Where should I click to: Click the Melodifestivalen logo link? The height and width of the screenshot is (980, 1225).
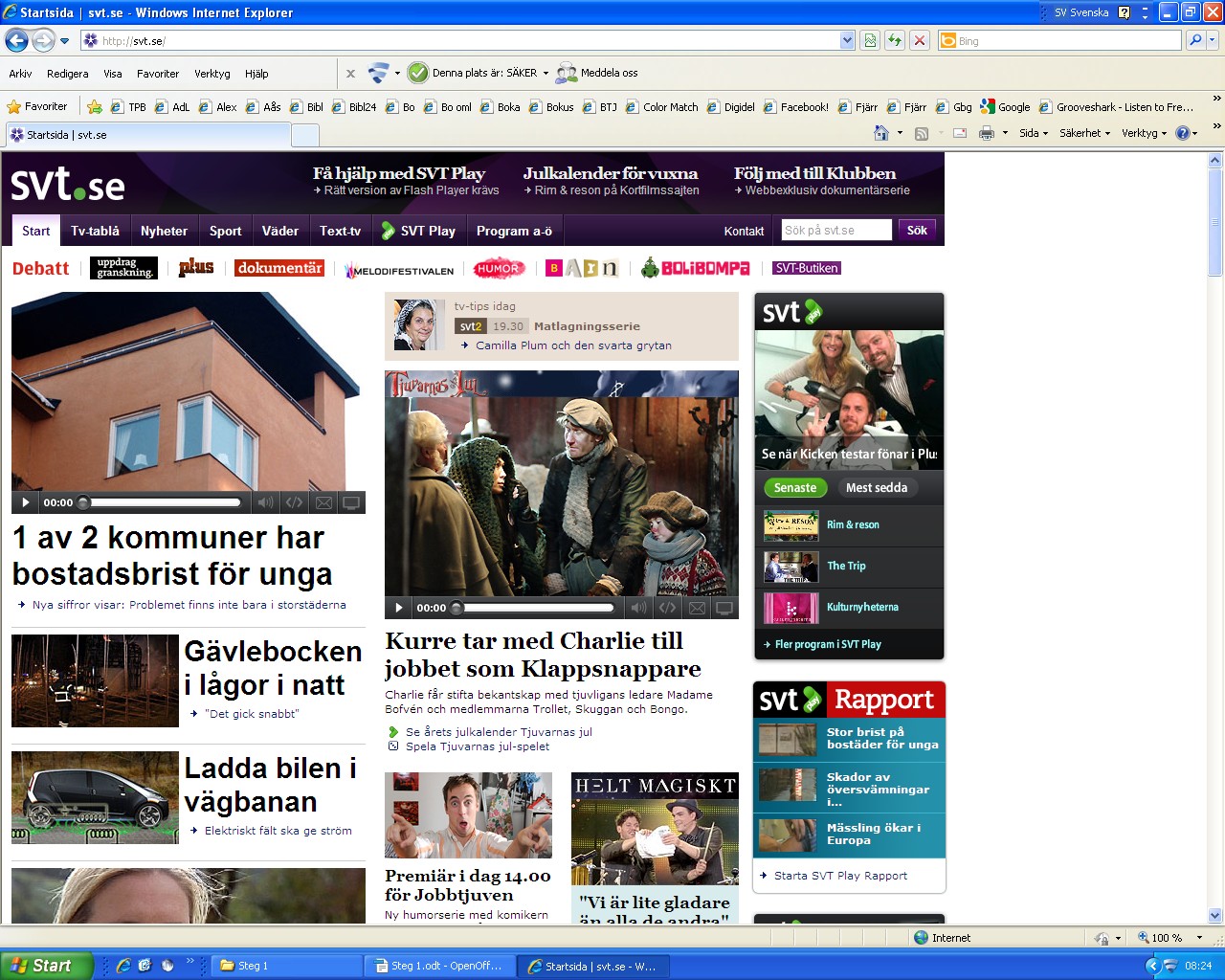[x=400, y=269]
